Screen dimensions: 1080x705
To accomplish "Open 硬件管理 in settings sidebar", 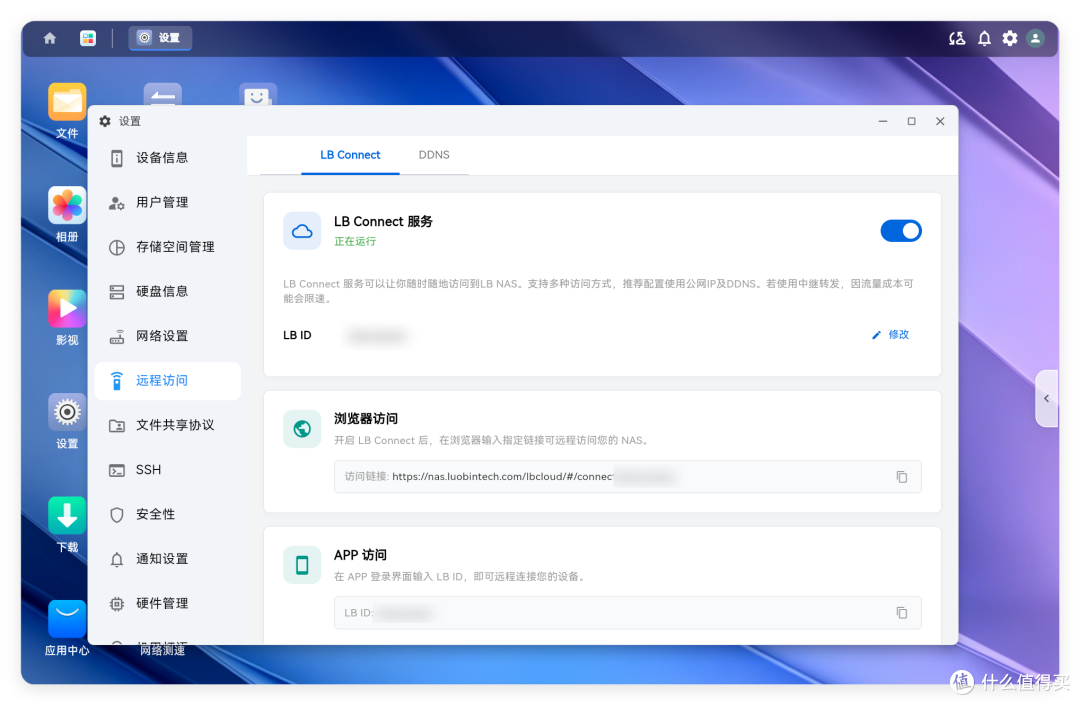I will tap(168, 604).
